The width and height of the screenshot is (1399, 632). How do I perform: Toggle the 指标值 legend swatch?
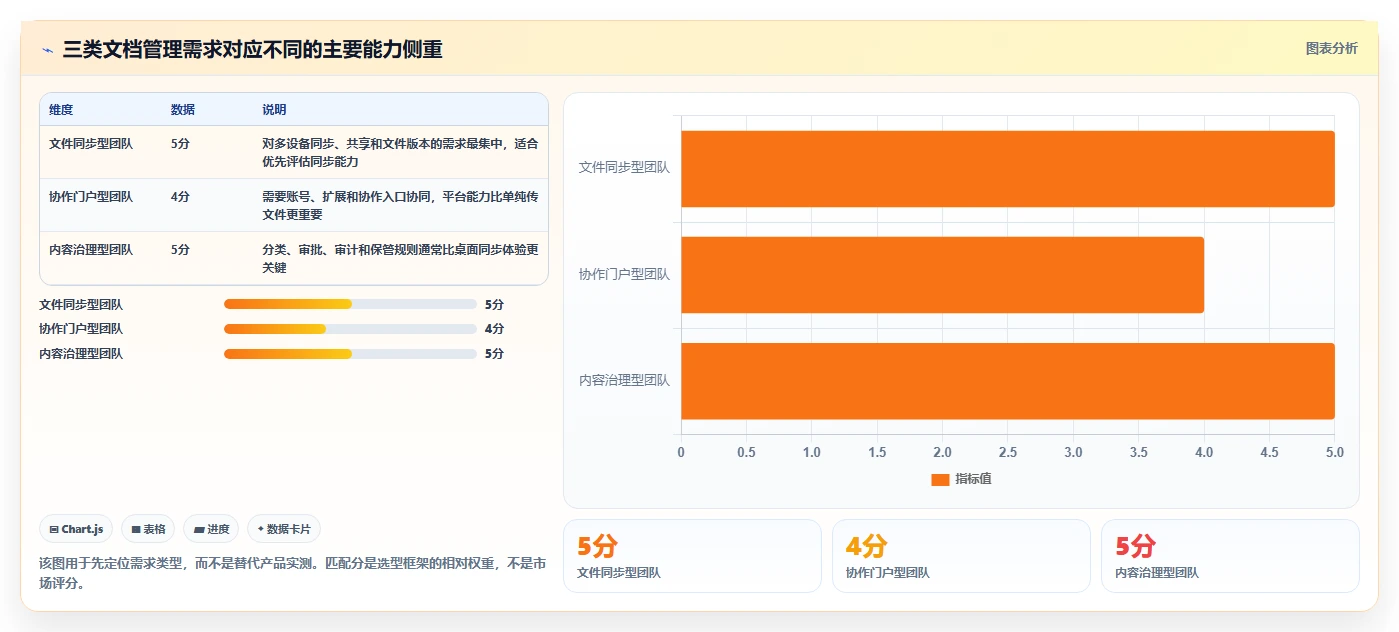coord(940,480)
